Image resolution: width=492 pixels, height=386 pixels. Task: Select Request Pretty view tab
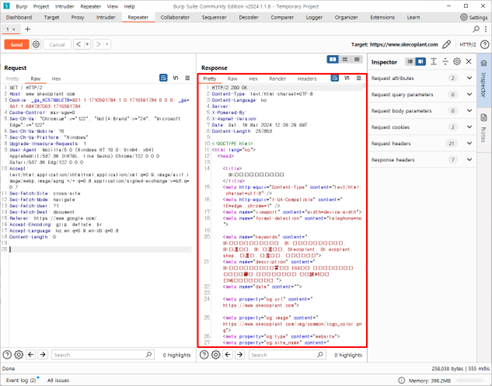(12, 79)
